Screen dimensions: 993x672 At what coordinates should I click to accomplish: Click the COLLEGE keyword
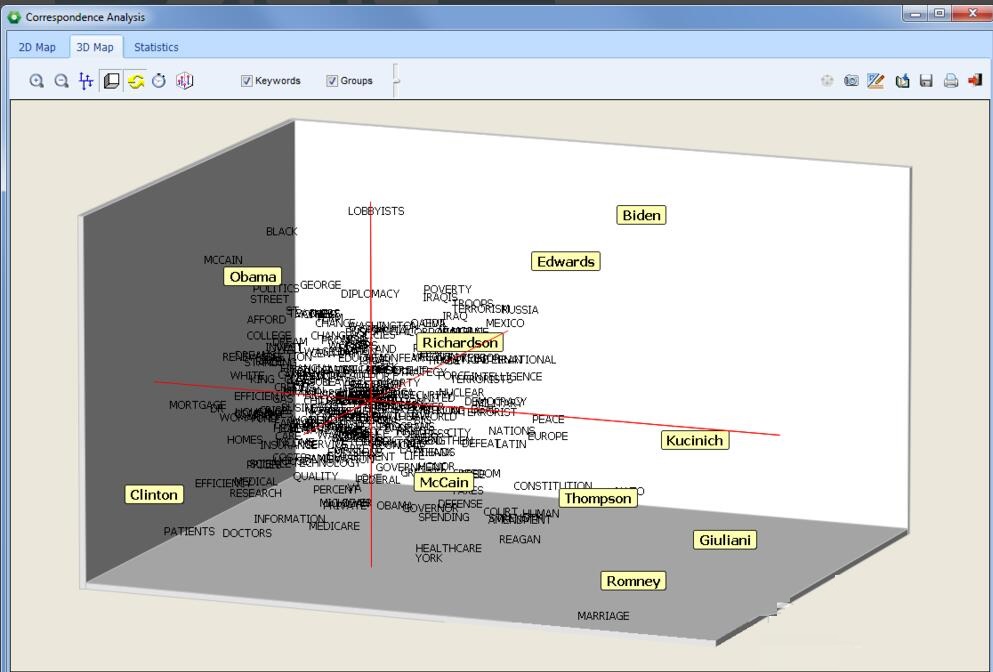(x=269, y=336)
